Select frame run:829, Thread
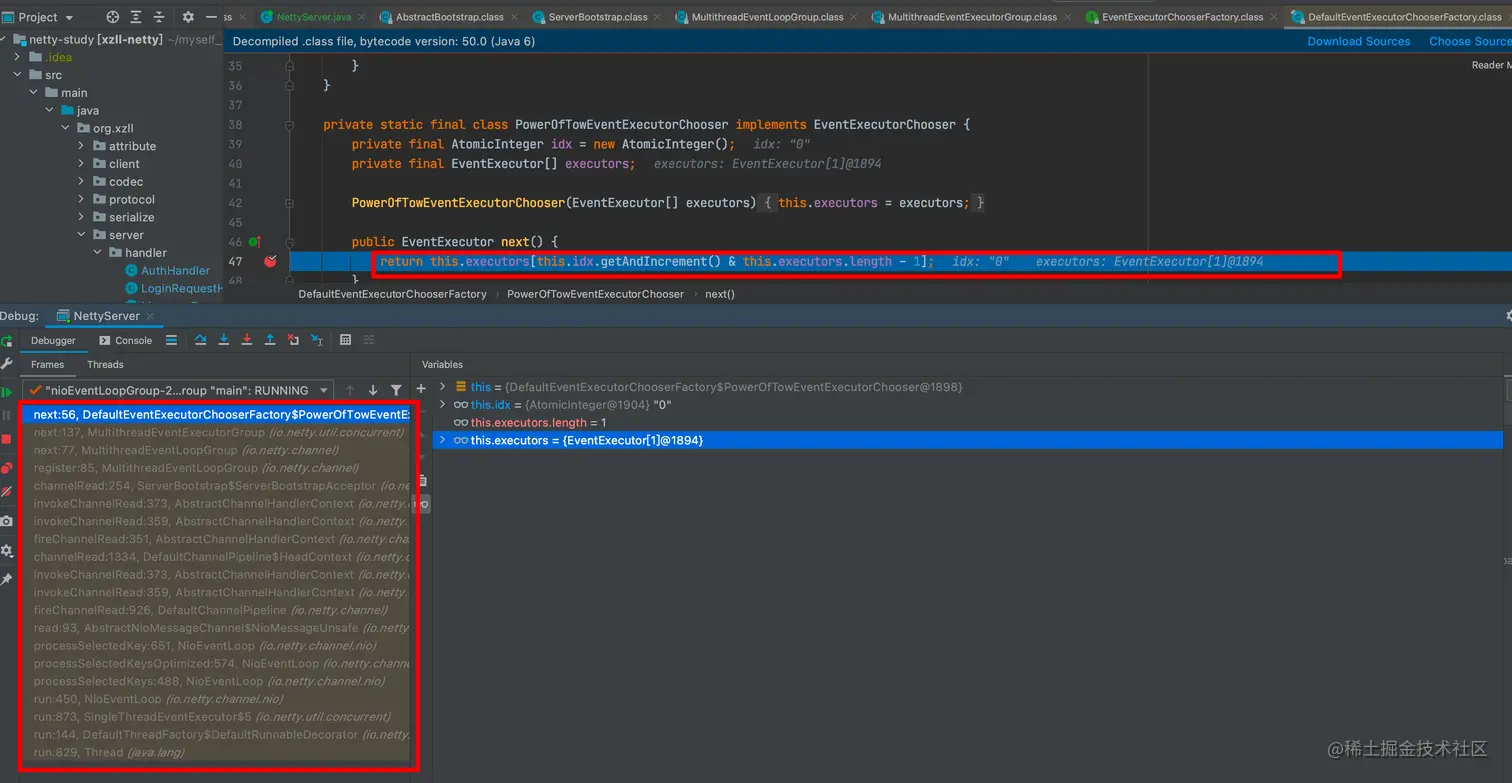Image resolution: width=1512 pixels, height=783 pixels. click(x=214, y=752)
